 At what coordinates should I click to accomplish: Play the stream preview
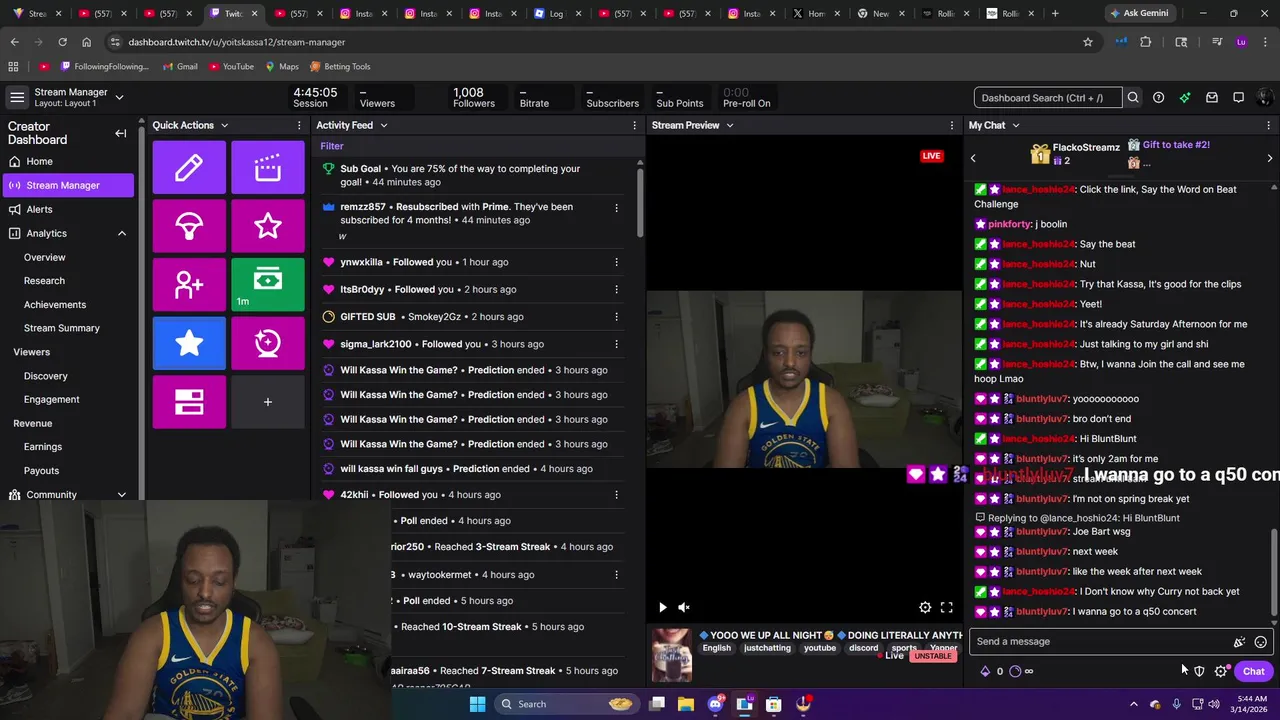pos(662,607)
